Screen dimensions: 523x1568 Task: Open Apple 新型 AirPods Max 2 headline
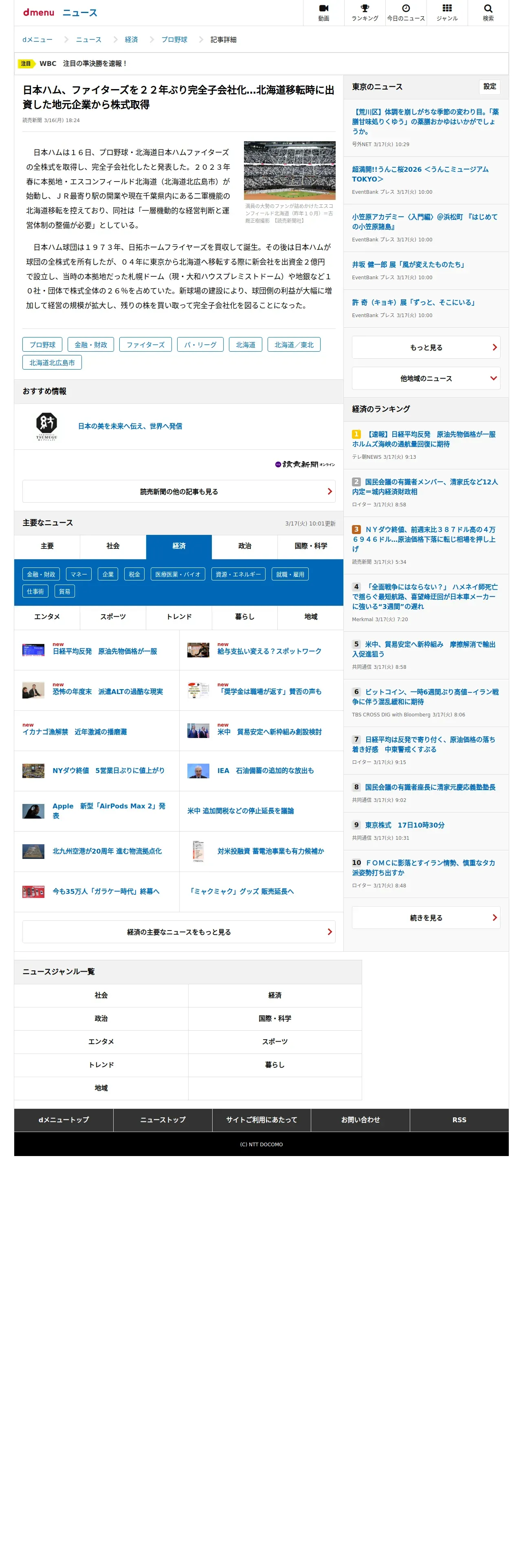click(x=109, y=811)
